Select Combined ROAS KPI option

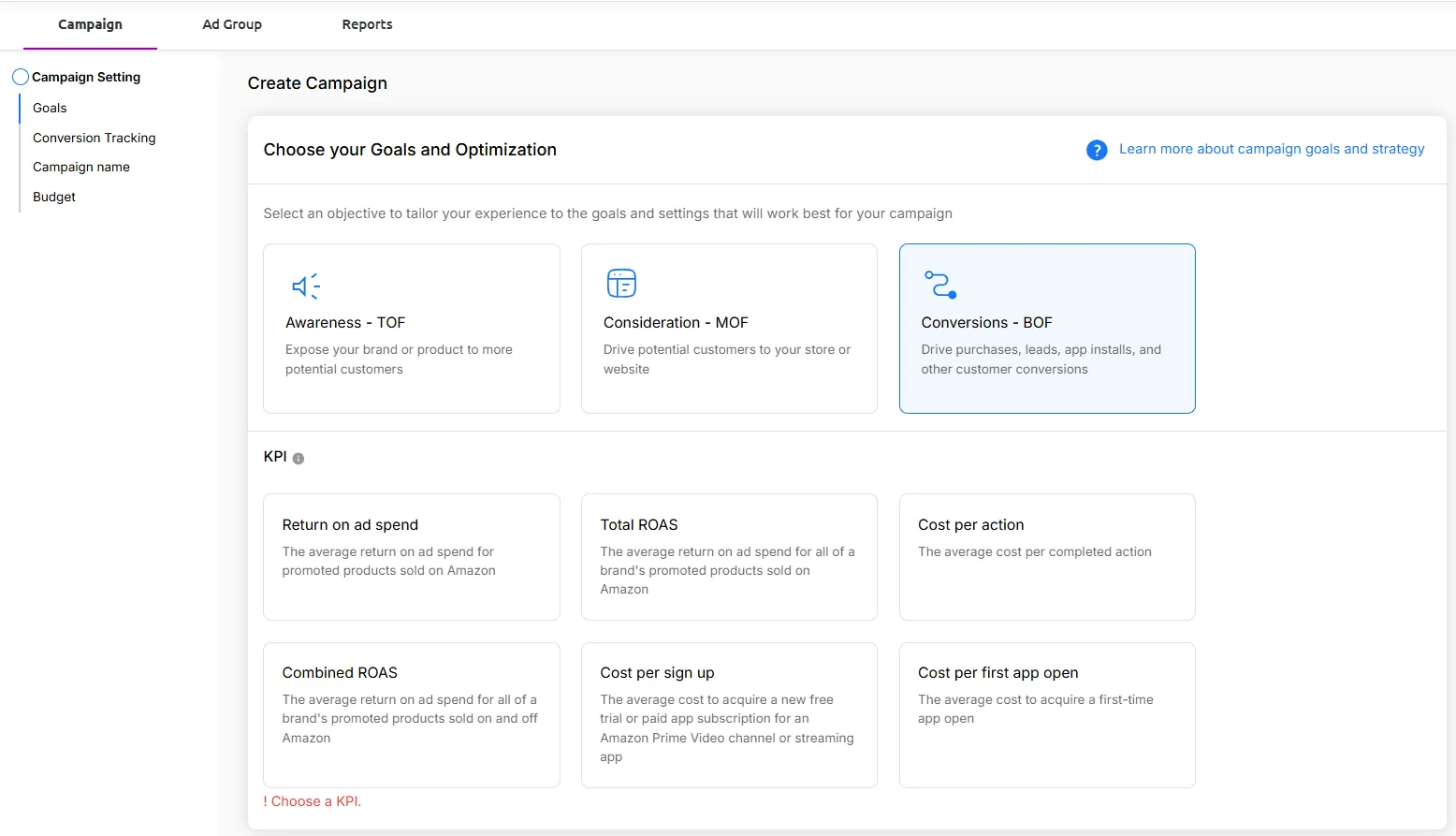point(412,715)
